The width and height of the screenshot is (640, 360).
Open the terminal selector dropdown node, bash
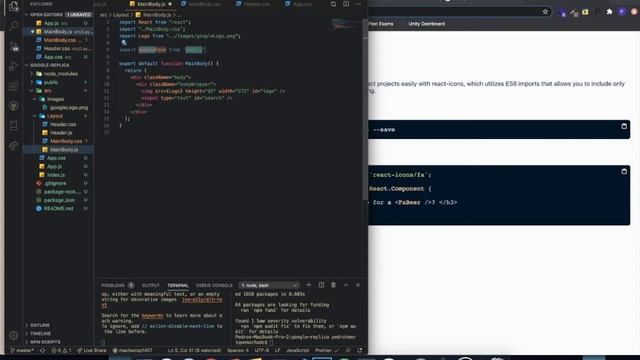point(269,285)
